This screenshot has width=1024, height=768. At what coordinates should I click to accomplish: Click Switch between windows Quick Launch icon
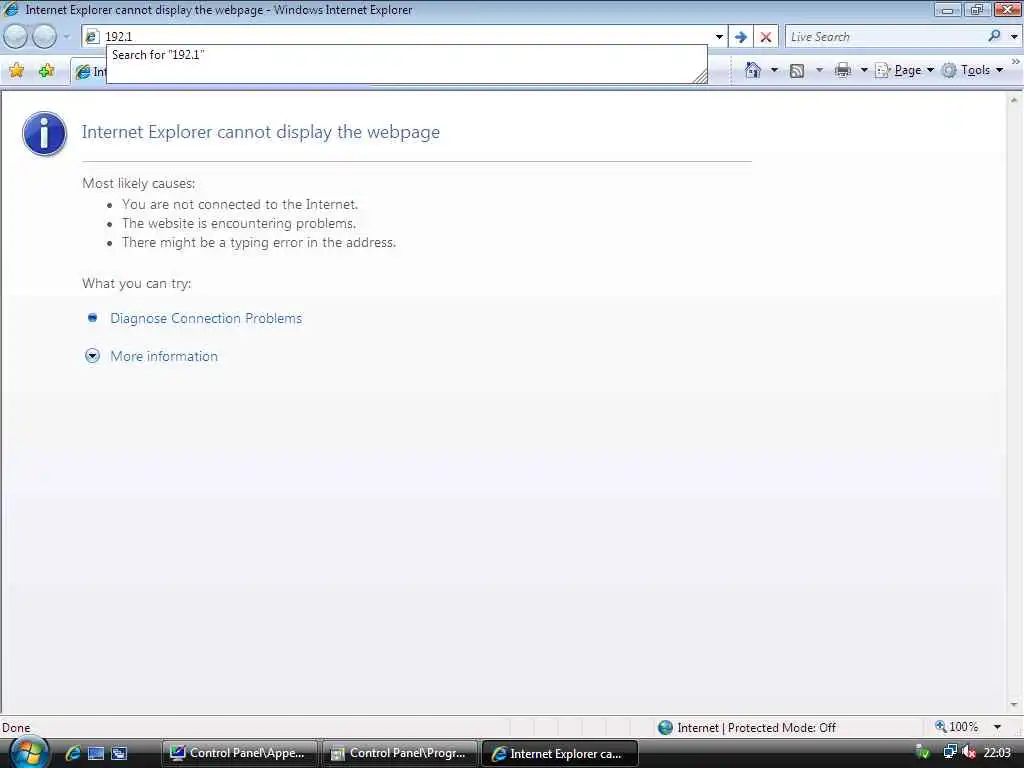[x=119, y=753]
